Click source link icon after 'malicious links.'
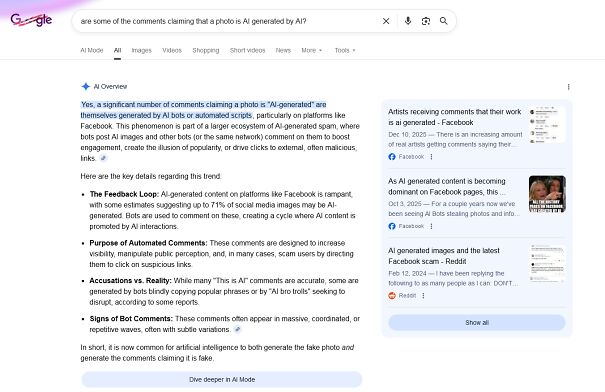This screenshot has height=392, width=605. point(103,158)
